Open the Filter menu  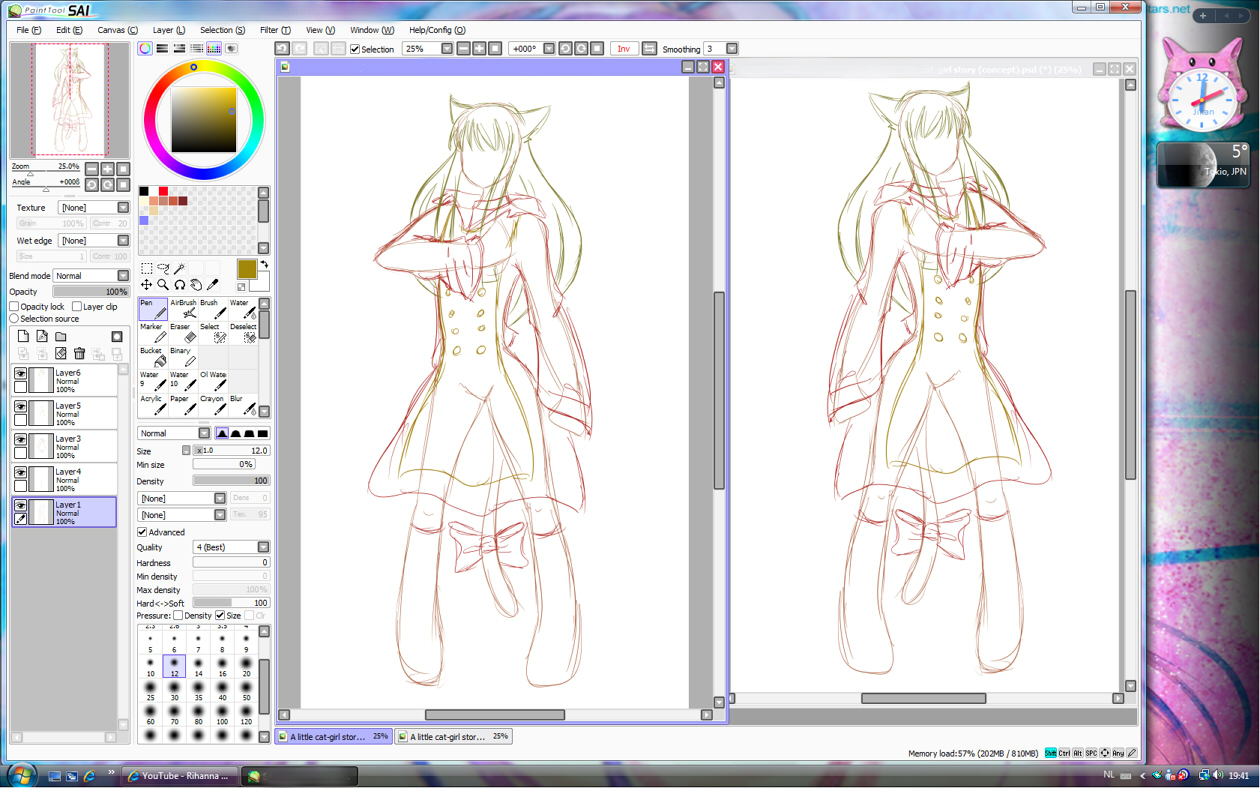[x=275, y=30]
